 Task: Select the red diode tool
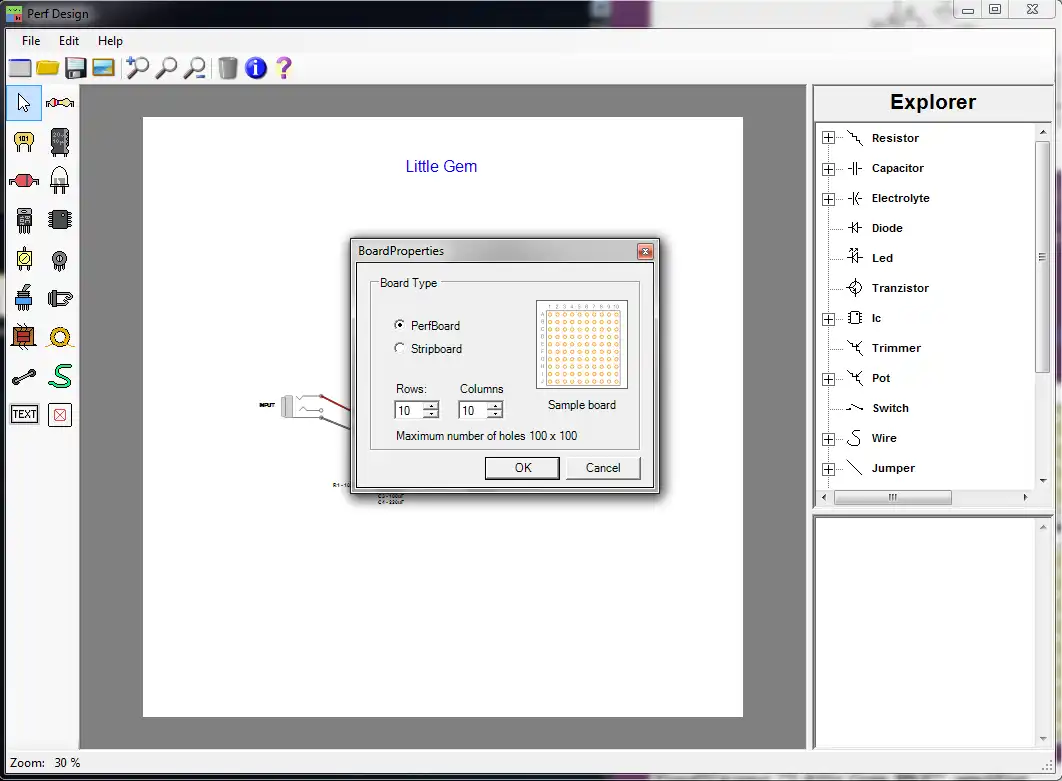(24, 181)
